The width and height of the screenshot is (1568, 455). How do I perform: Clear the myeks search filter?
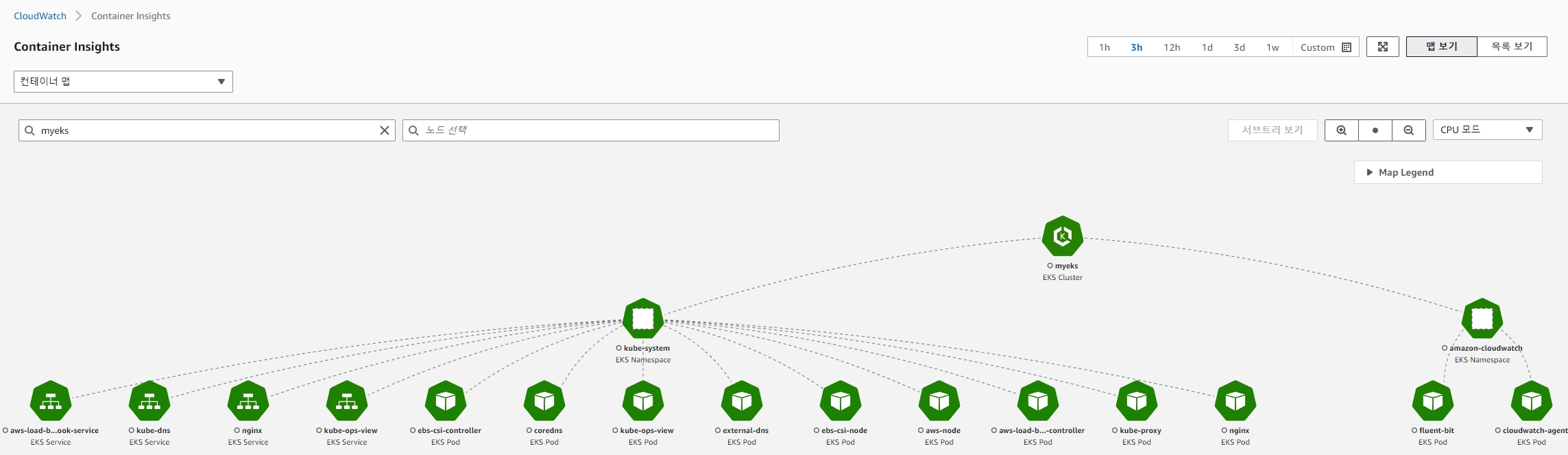click(x=385, y=130)
